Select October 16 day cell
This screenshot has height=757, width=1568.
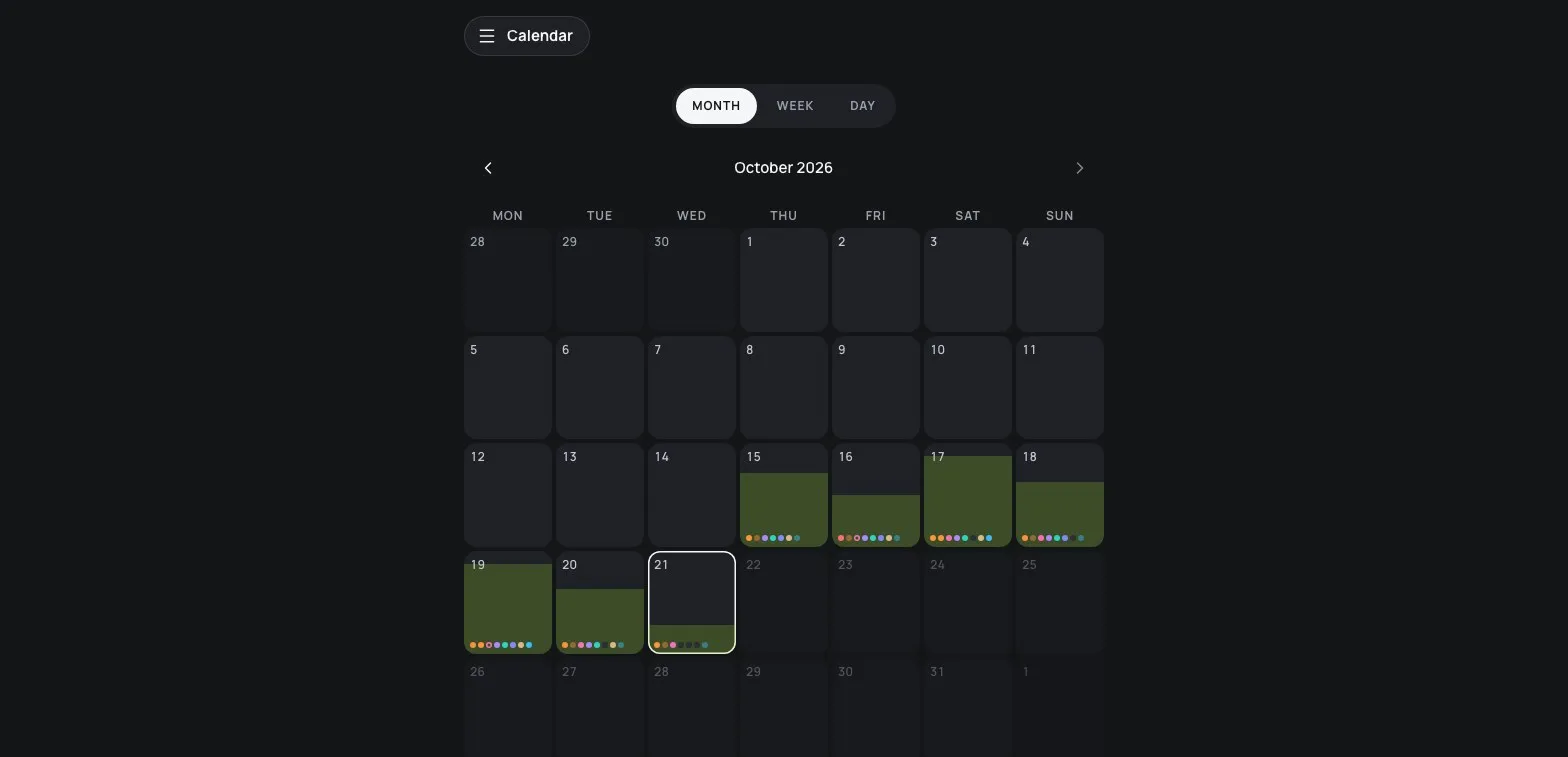click(876, 495)
